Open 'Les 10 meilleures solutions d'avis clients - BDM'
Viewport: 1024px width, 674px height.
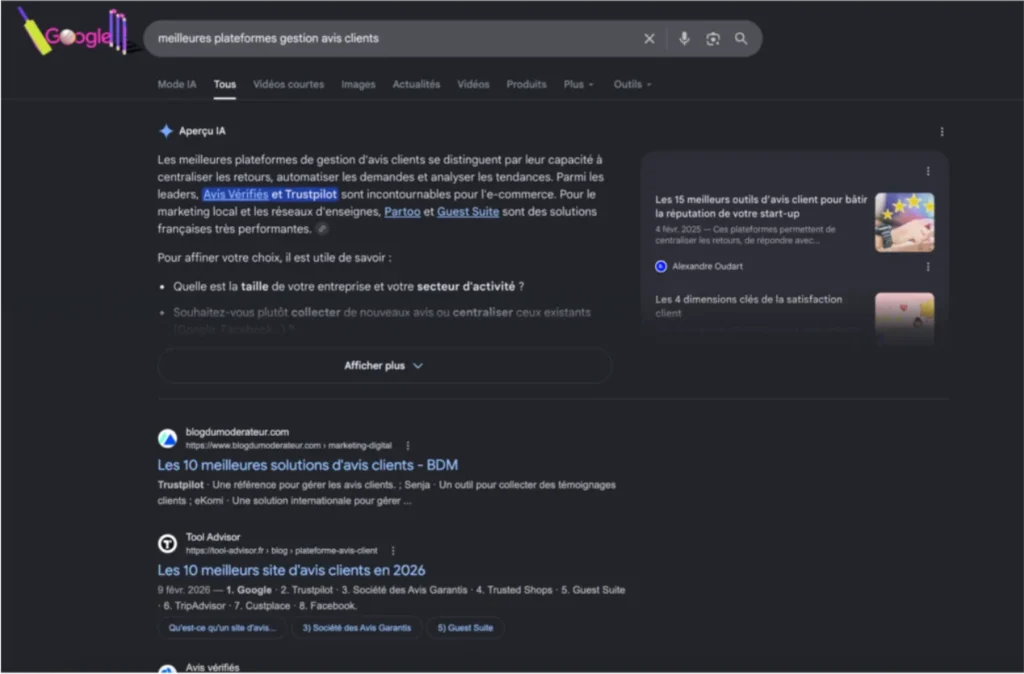click(308, 465)
